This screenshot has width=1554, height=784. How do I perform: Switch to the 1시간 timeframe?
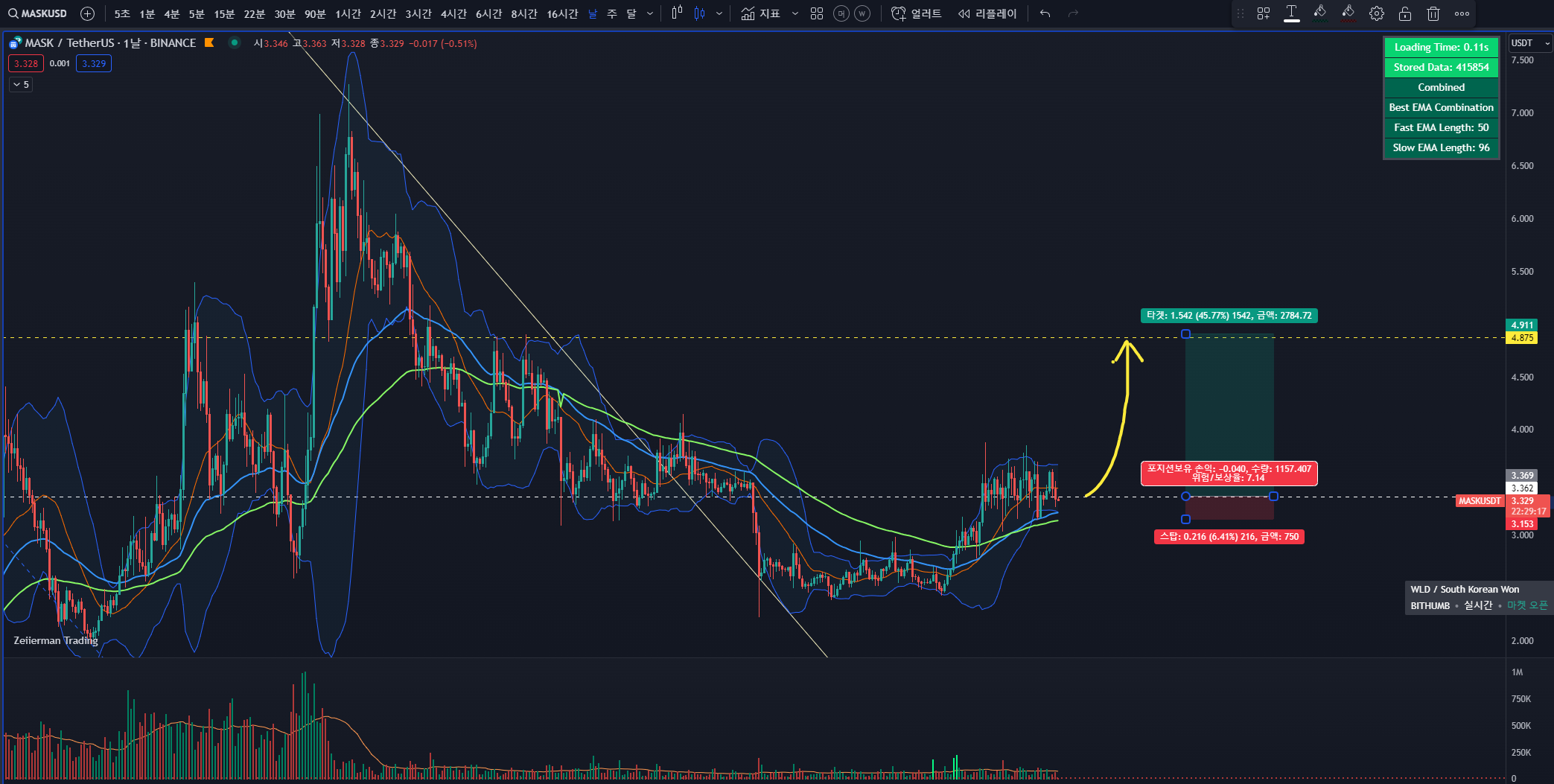pos(348,13)
